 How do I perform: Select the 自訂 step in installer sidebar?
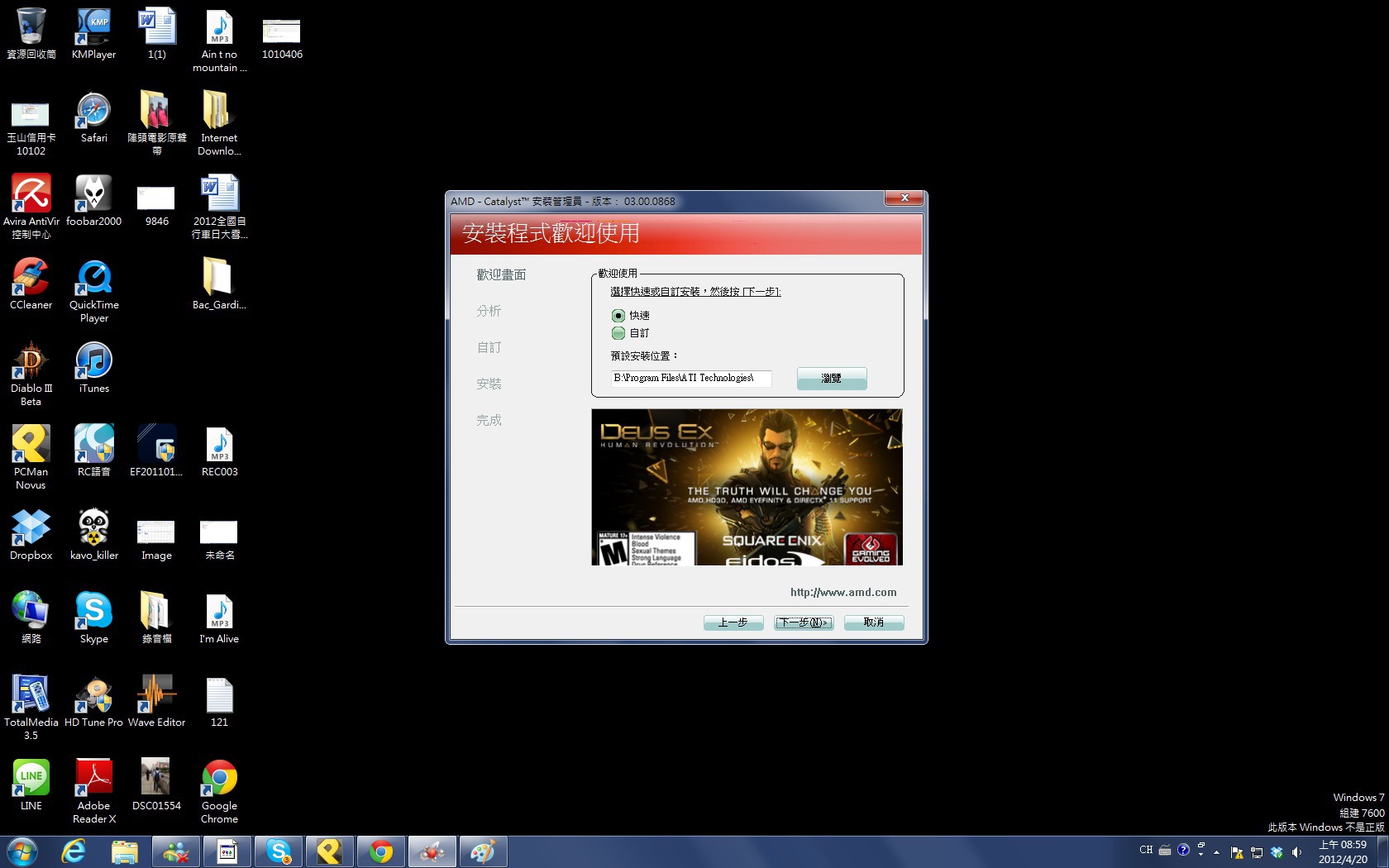click(489, 347)
